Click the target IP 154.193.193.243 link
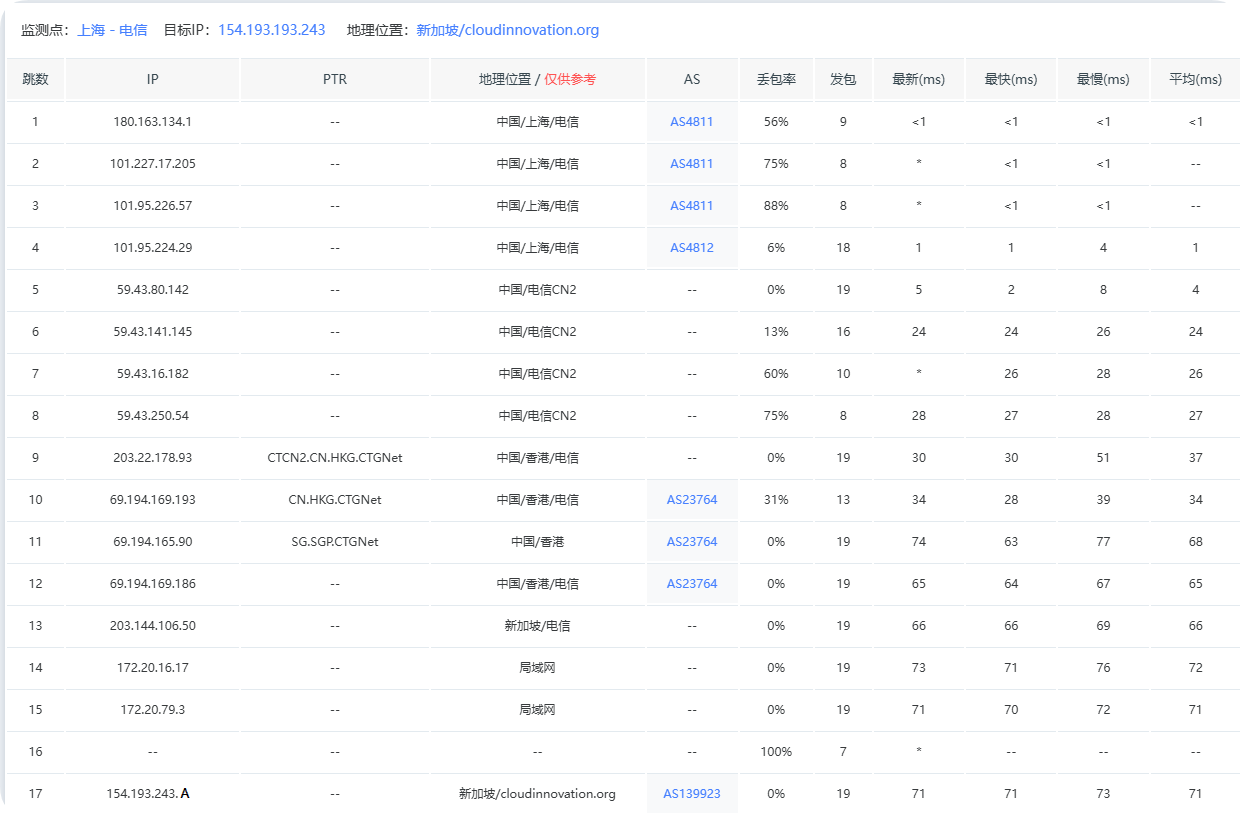 point(271,30)
